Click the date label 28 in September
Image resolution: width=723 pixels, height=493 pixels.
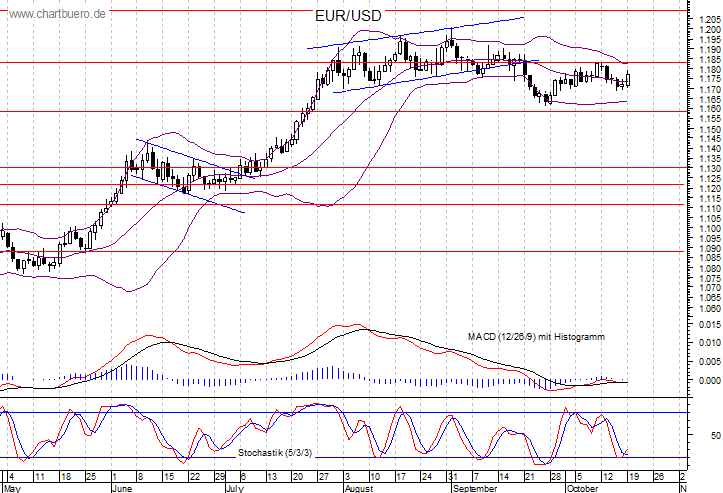[x=556, y=476]
